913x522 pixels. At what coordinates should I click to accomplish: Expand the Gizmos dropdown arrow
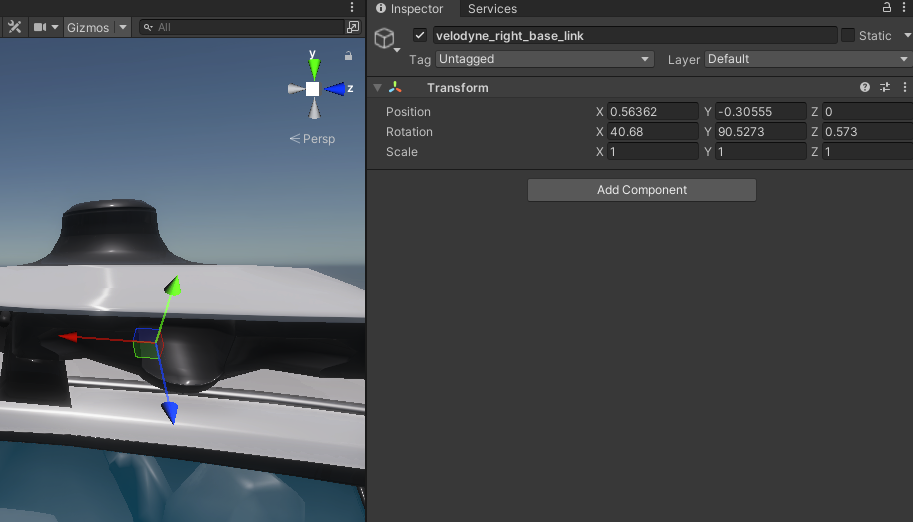(x=122, y=27)
